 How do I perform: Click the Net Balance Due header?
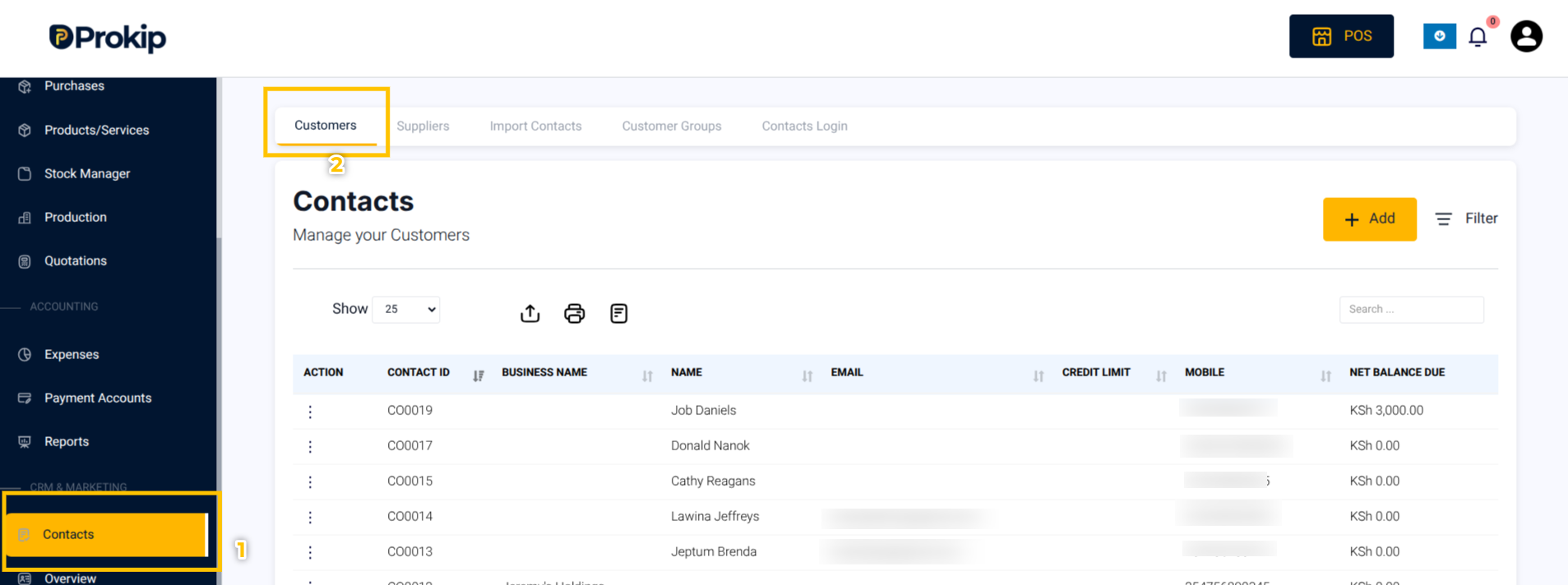click(x=1397, y=372)
